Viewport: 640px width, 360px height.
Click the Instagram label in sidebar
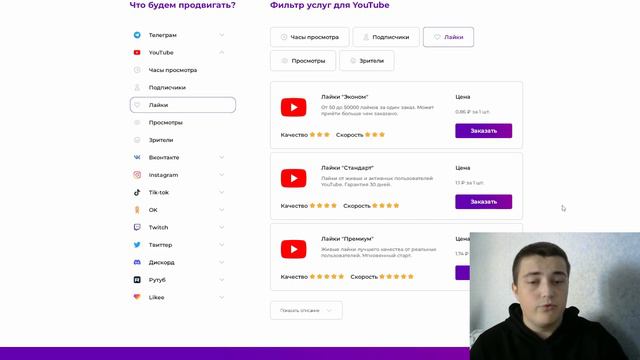pos(163,175)
